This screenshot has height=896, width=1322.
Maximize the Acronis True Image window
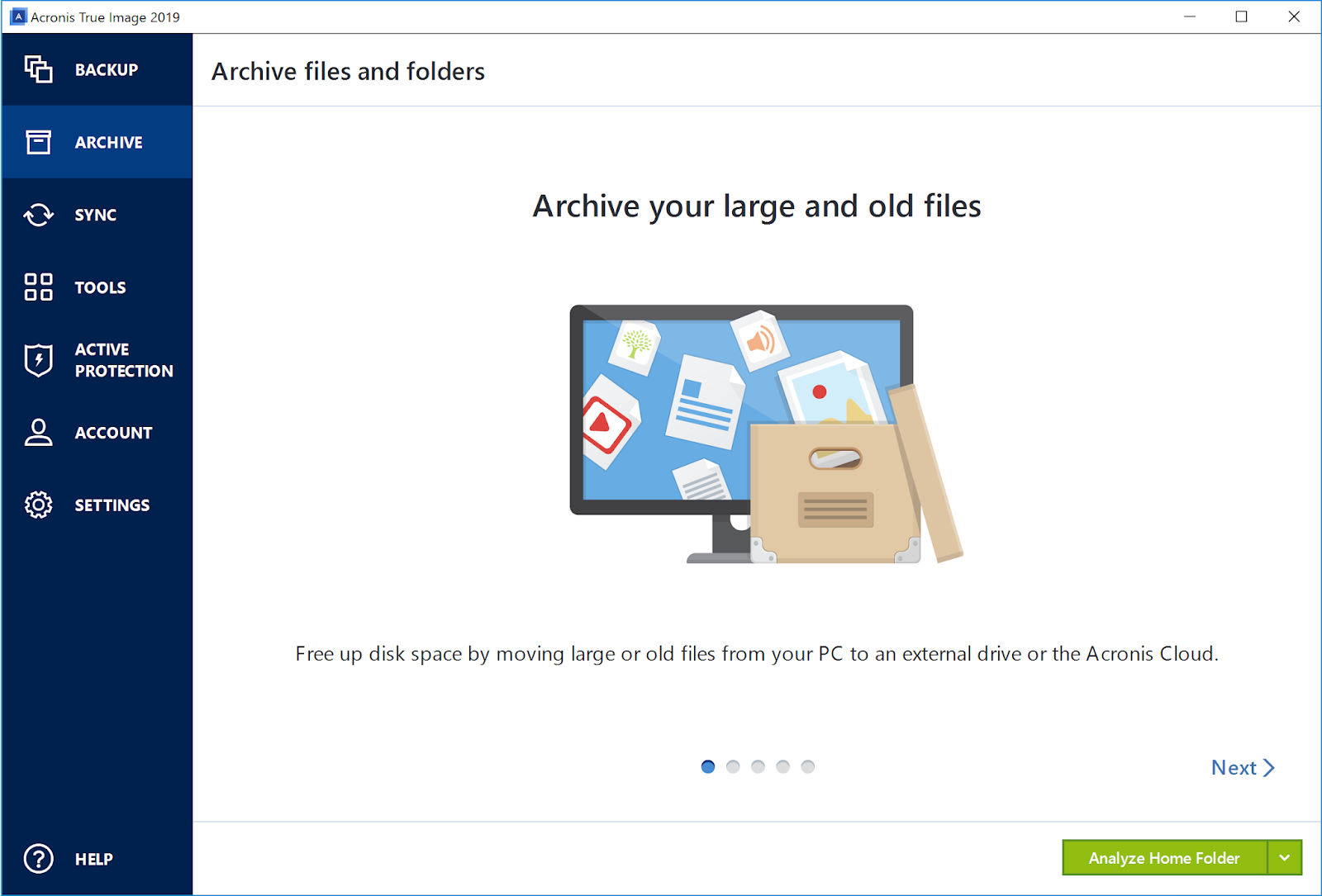(x=1241, y=17)
